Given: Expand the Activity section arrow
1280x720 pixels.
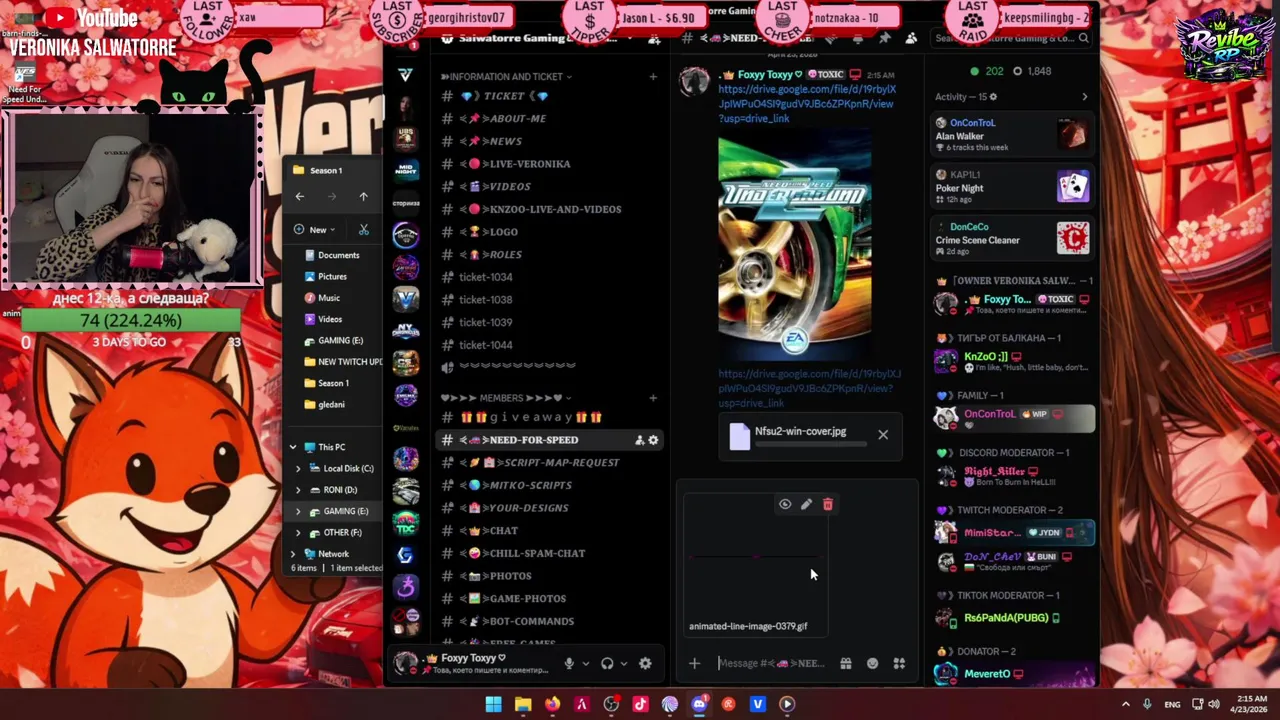Looking at the screenshot, I should [1085, 97].
